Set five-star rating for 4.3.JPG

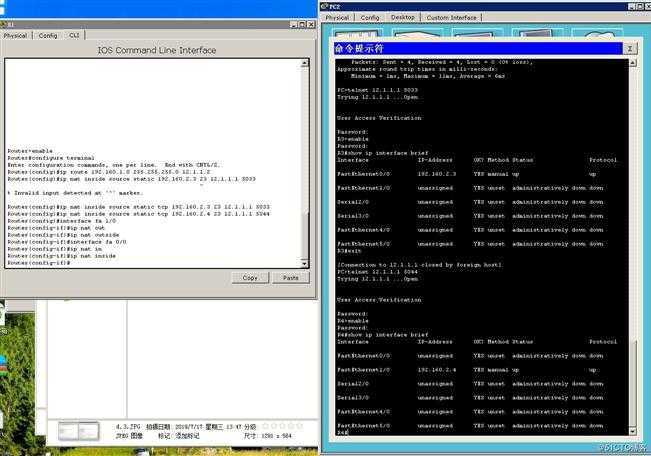point(300,427)
